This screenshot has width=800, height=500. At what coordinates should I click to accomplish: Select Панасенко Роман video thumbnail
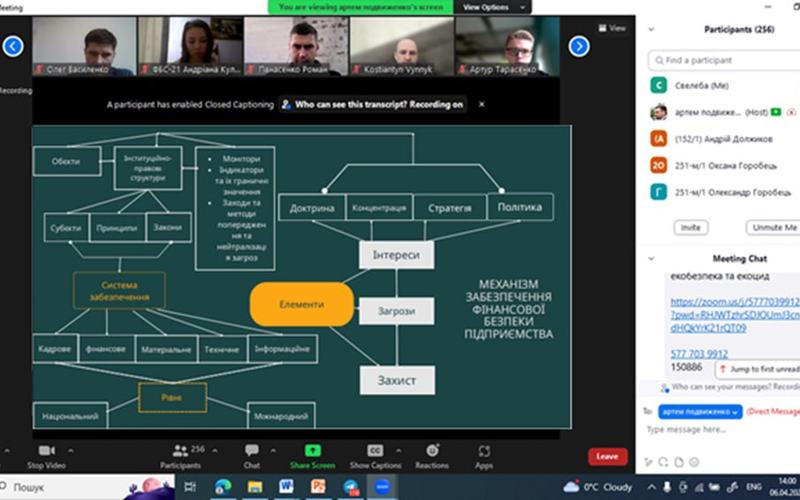[x=296, y=46]
